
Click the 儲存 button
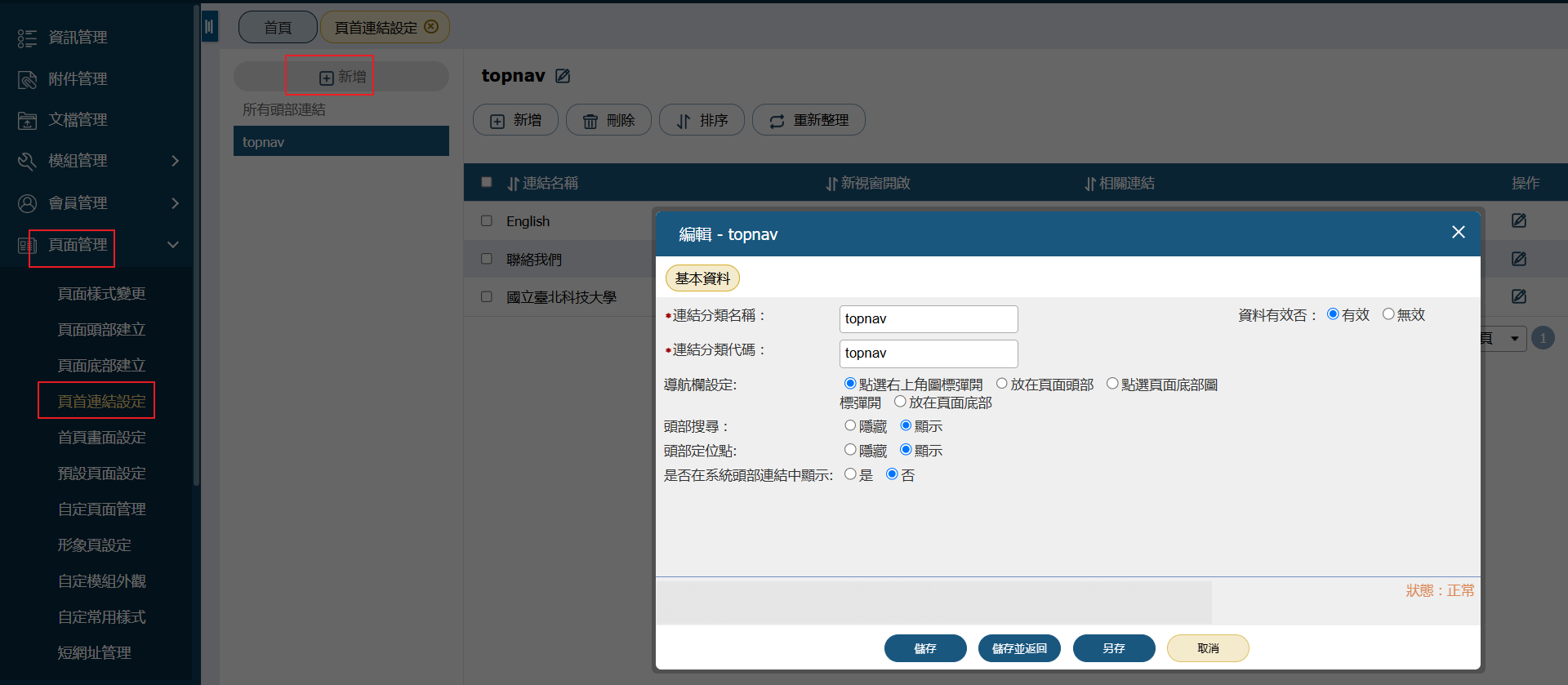[925, 648]
